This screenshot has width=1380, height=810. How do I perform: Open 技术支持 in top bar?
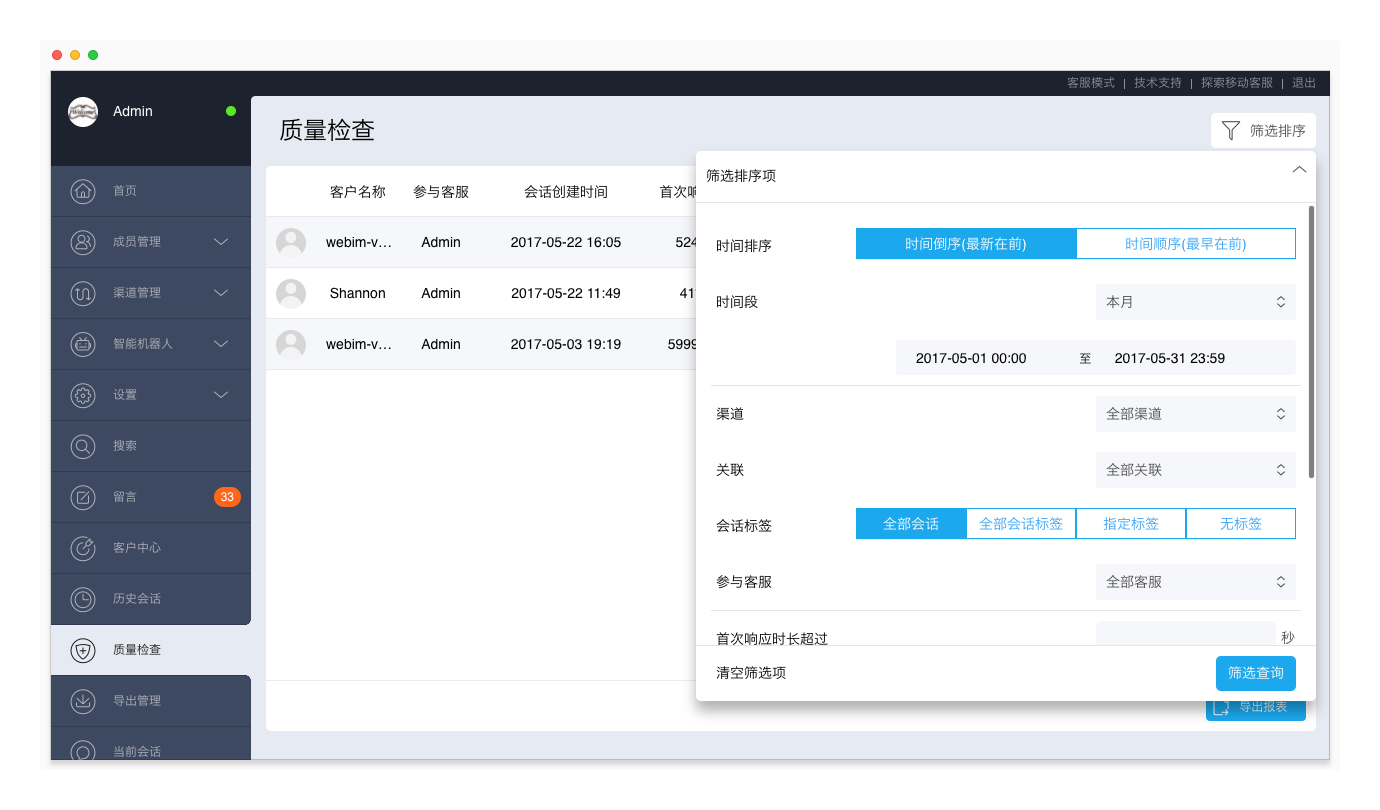pos(1158,83)
